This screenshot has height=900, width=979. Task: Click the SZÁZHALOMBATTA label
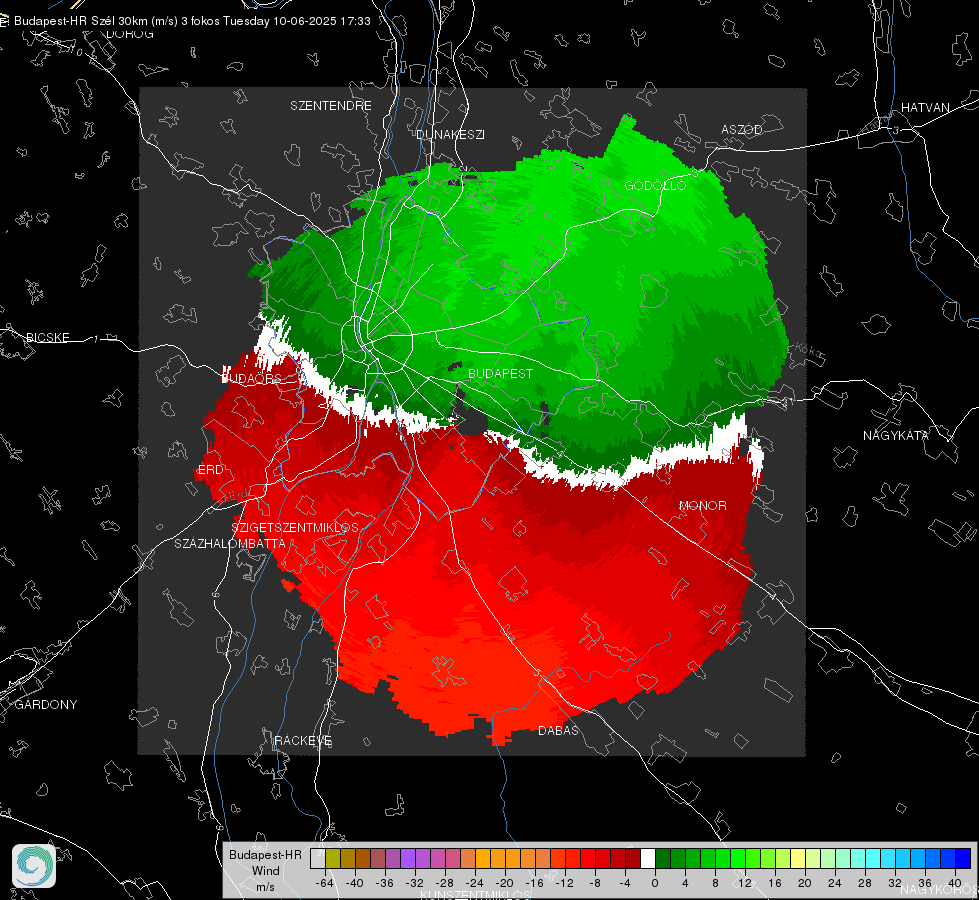[x=230, y=543]
